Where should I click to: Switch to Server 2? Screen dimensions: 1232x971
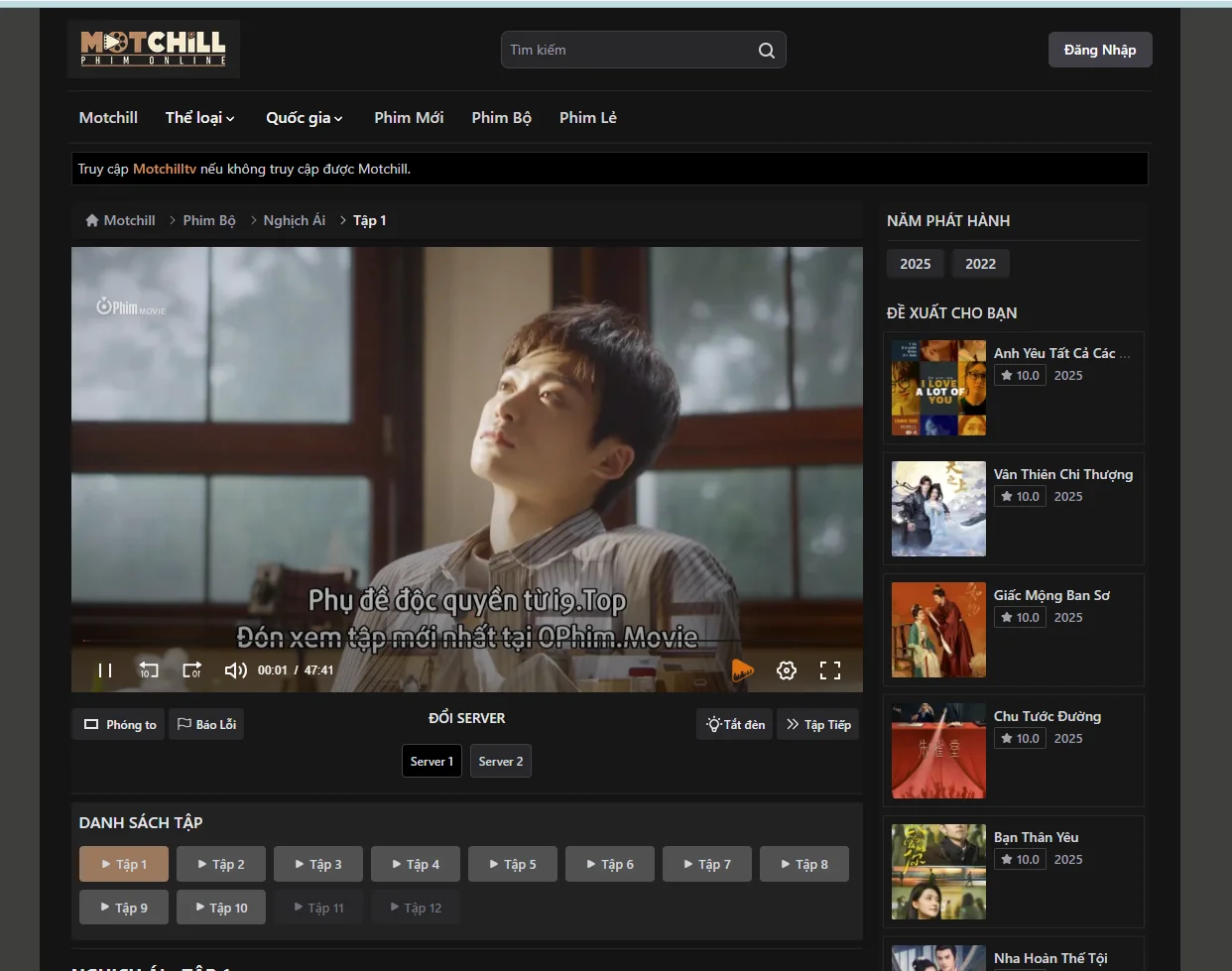click(x=500, y=761)
